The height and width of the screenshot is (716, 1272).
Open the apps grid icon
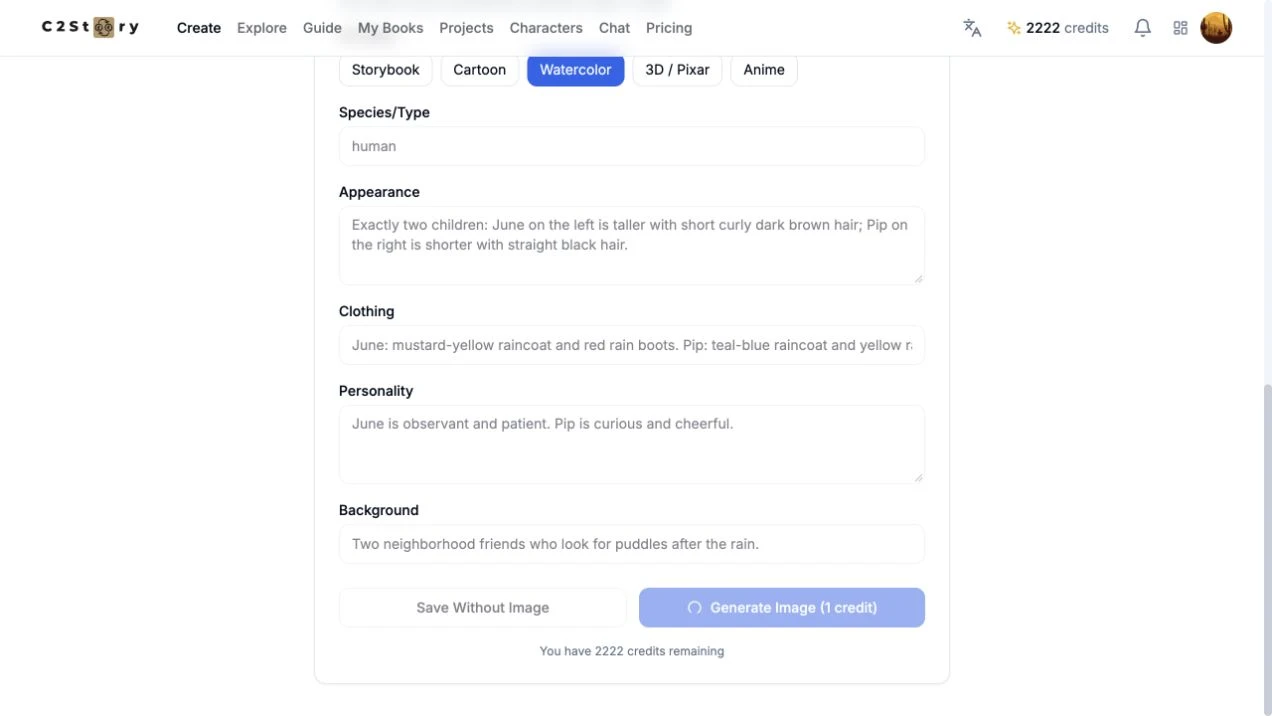1180,28
